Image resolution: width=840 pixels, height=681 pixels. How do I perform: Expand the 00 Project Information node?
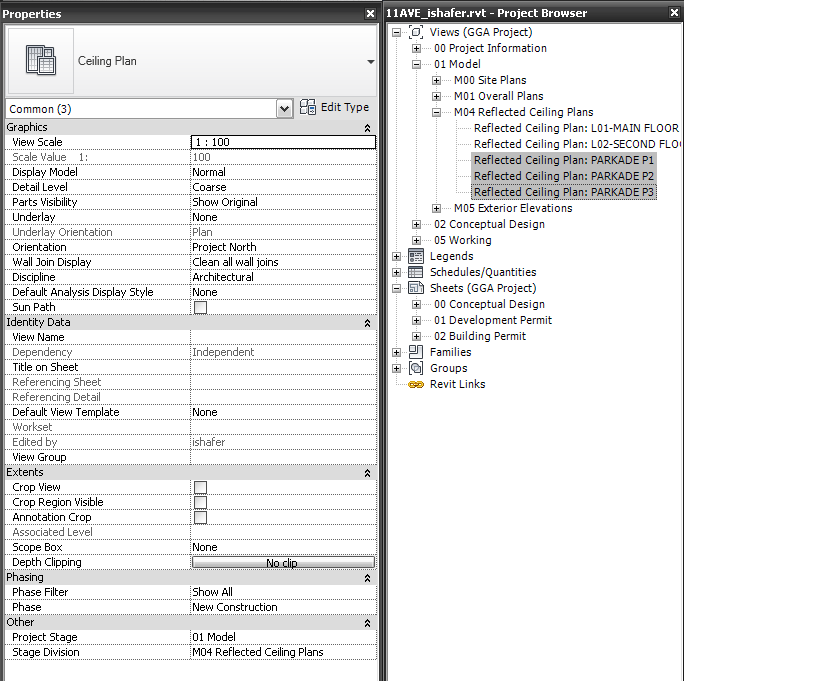(416, 48)
